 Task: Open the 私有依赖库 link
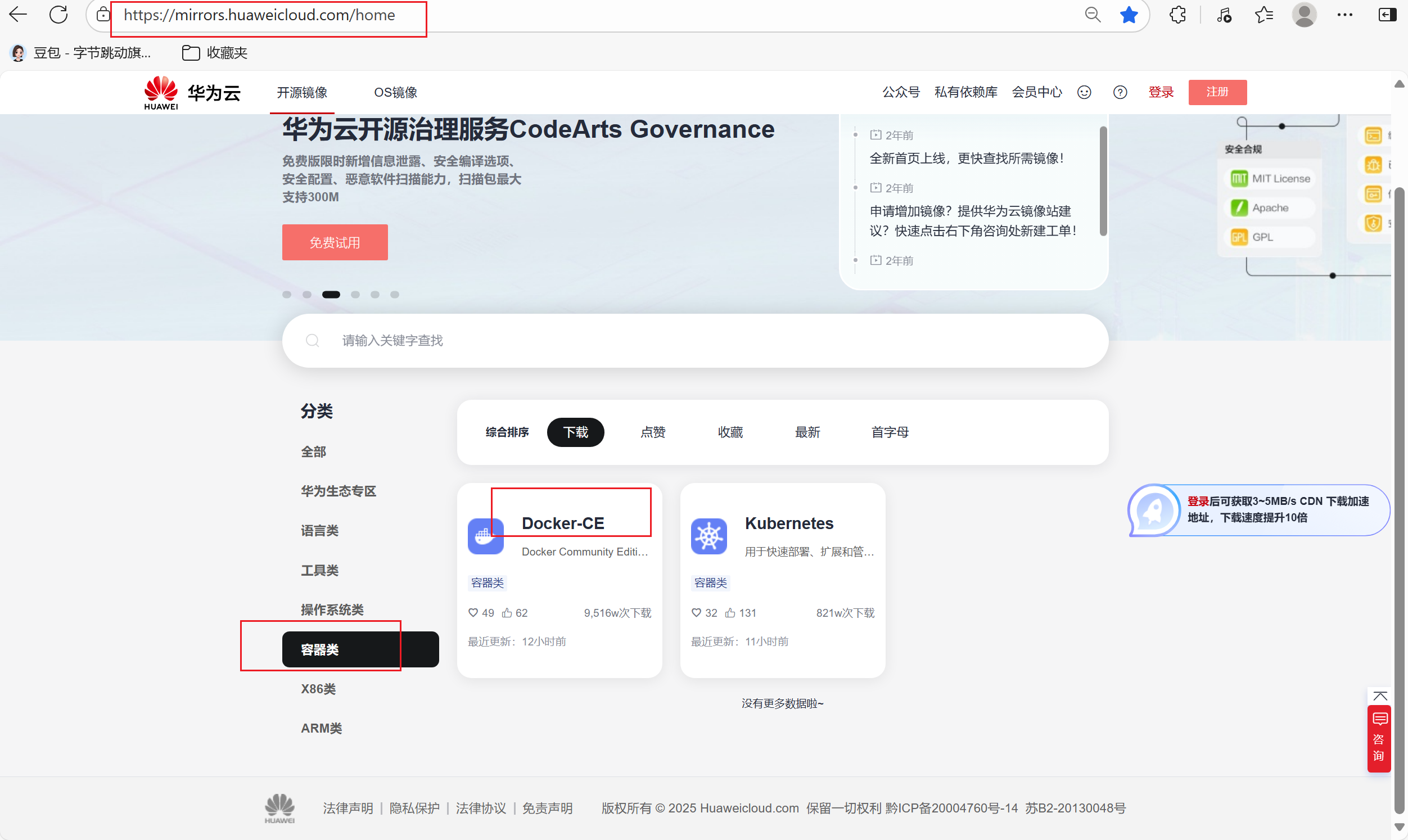pyautogui.click(x=965, y=92)
